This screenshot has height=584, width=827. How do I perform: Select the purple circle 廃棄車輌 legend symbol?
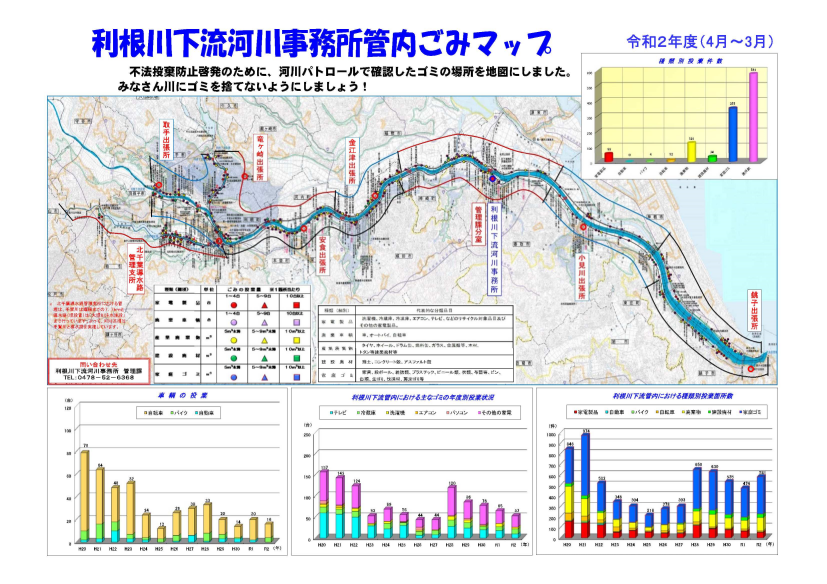(x=234, y=322)
